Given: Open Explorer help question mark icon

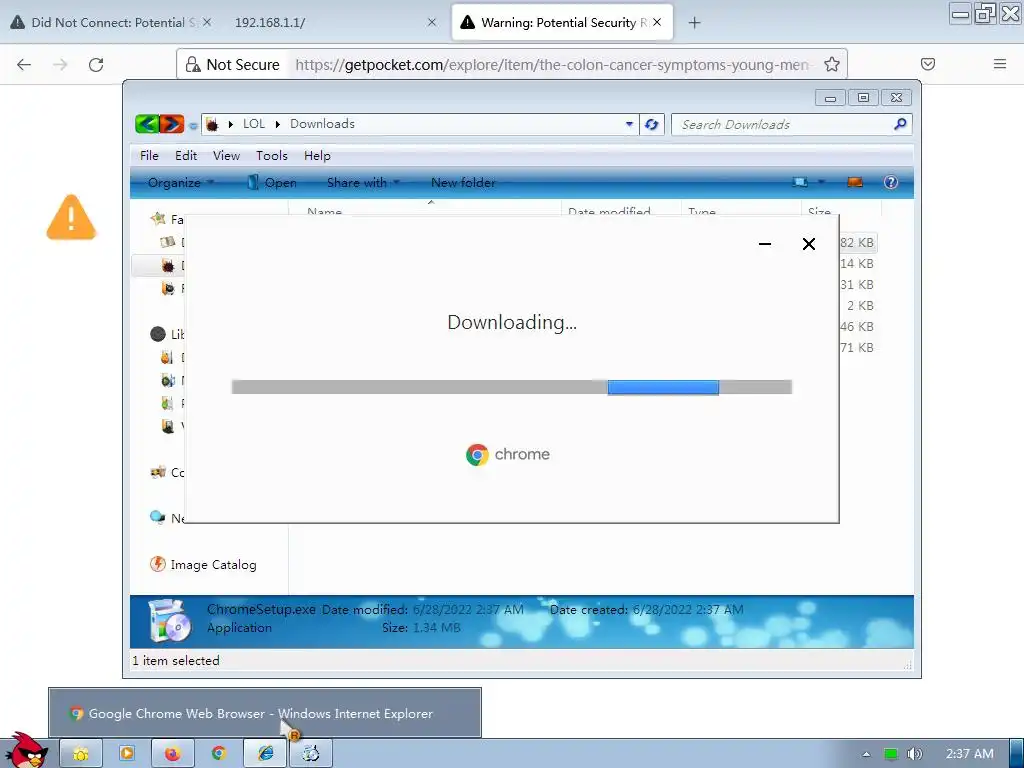Looking at the screenshot, I should (891, 182).
